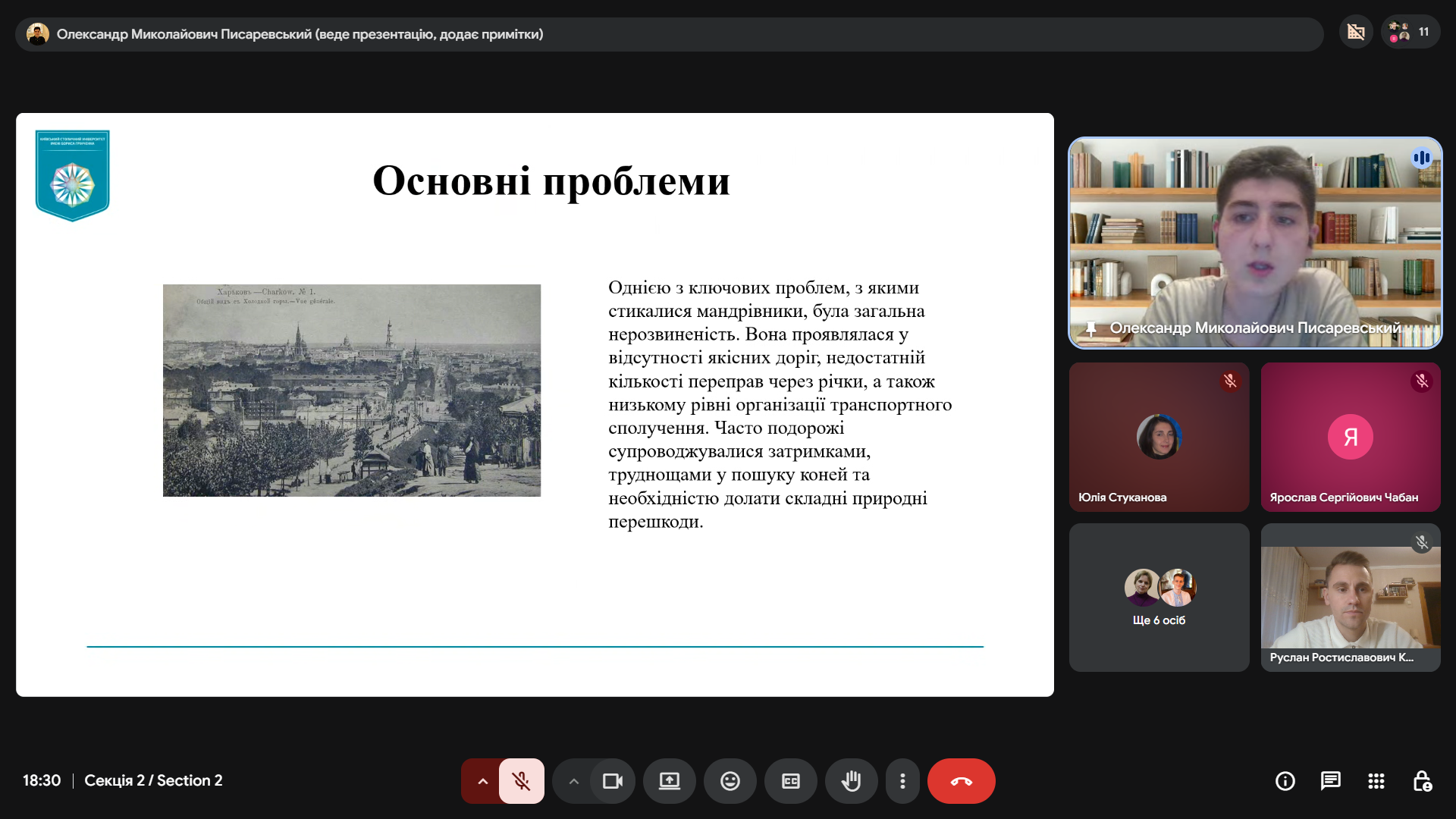The image size is (1456, 819).
Task: Open the 'Ще 6 осіб' tile
Action: (1159, 598)
